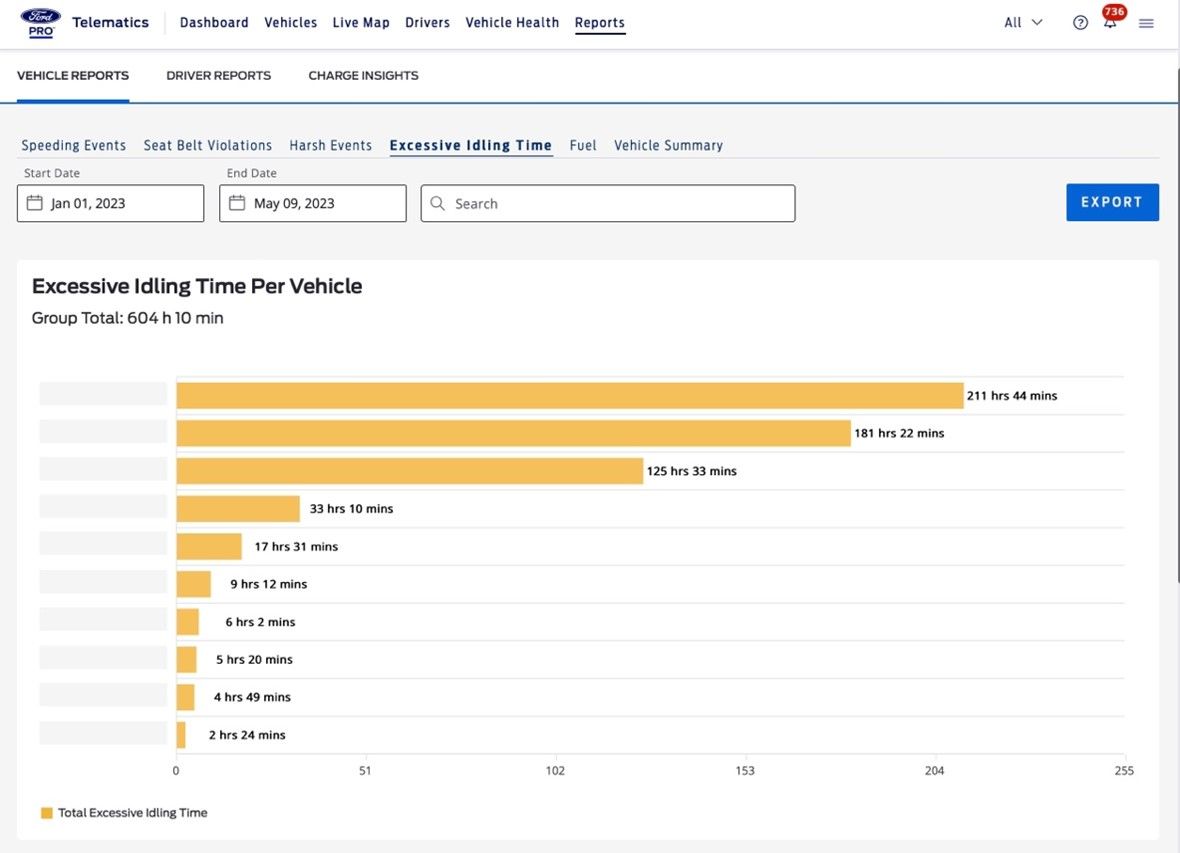Open Live Map from the top navigation

click(361, 22)
